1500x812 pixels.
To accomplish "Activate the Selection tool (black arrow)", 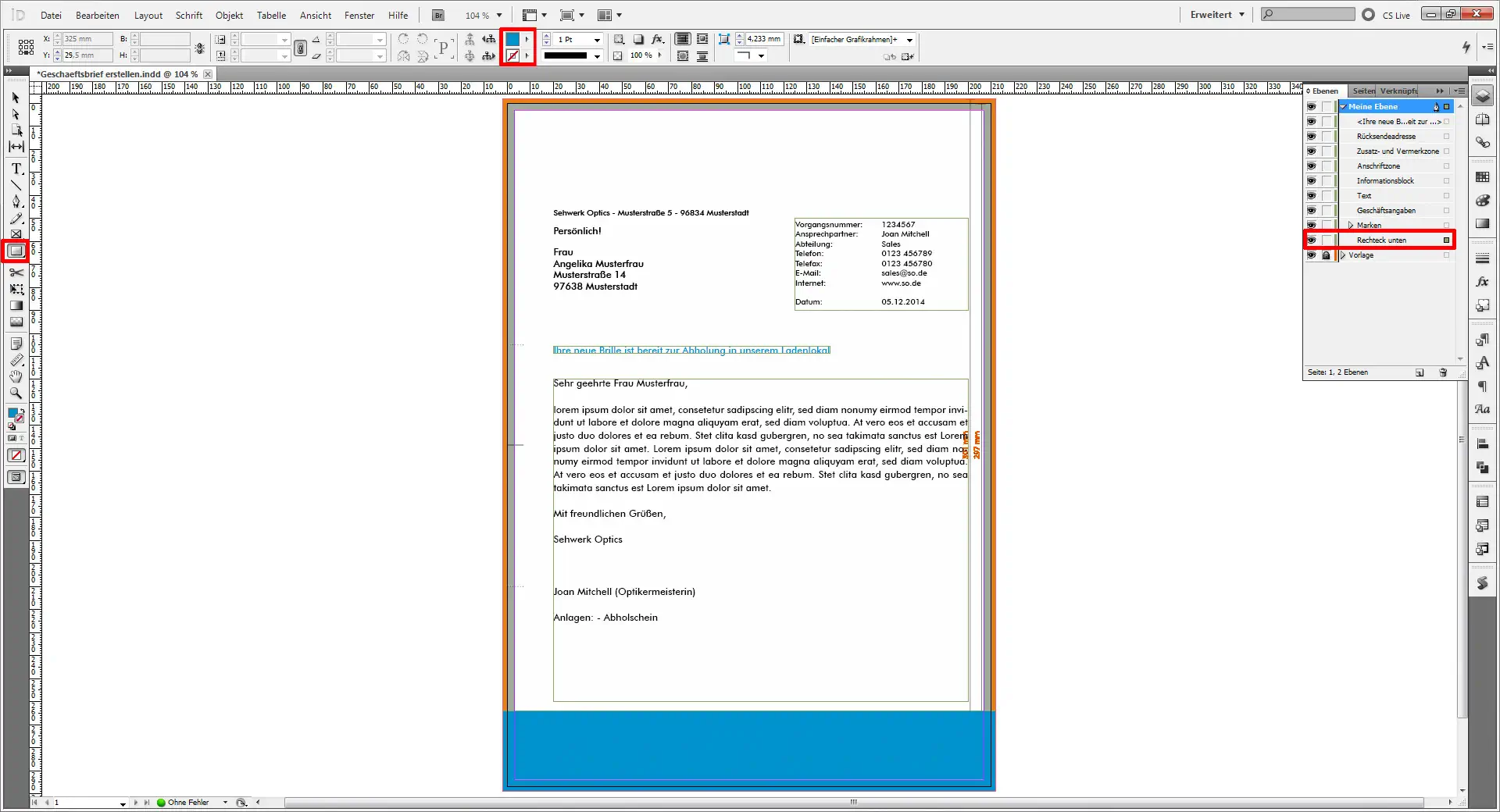I will [16, 98].
